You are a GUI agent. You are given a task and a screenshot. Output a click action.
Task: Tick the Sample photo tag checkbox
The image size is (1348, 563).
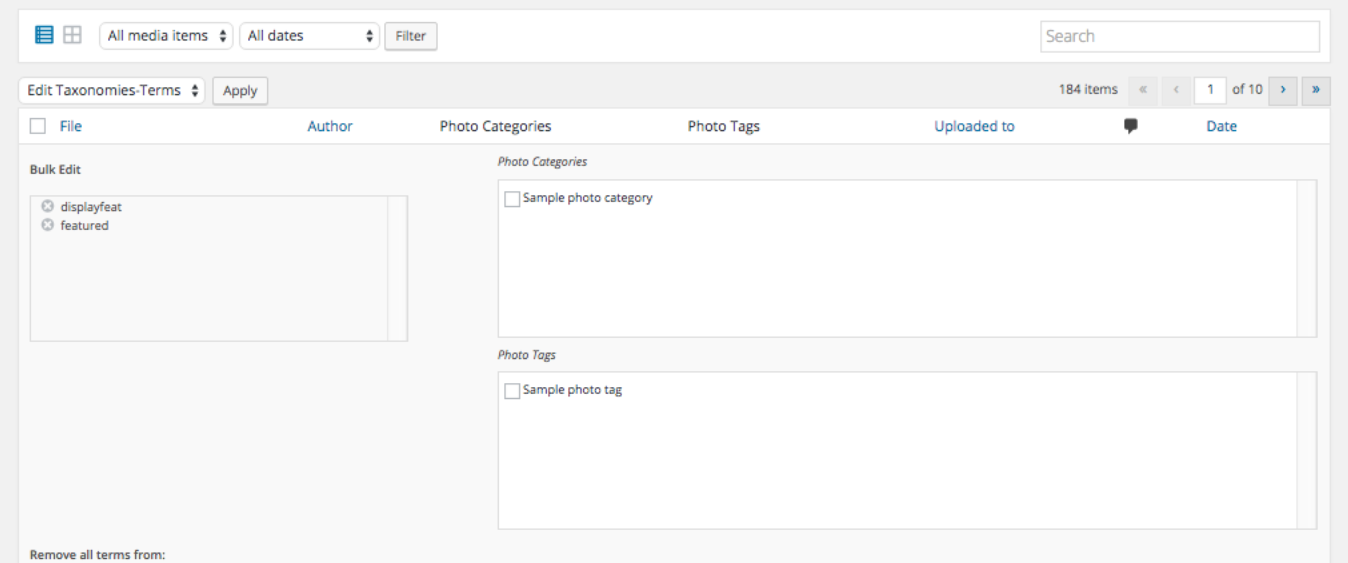[x=512, y=391]
